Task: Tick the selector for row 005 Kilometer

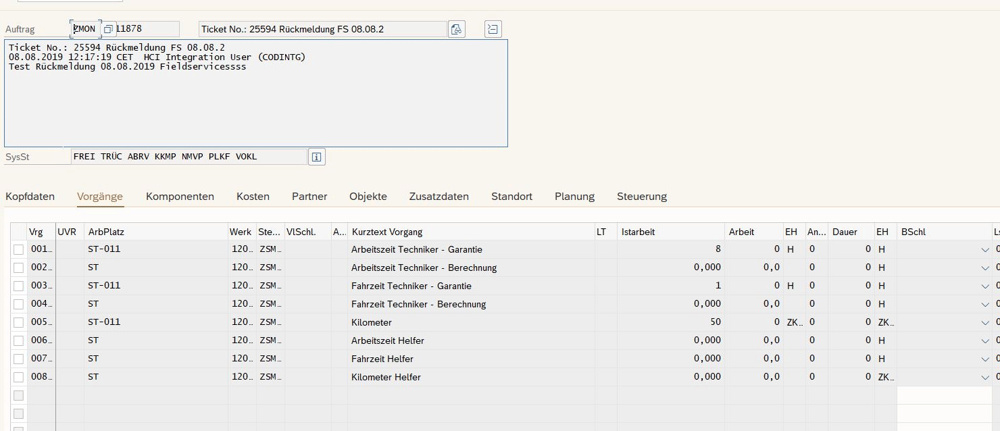Action: (x=18, y=323)
